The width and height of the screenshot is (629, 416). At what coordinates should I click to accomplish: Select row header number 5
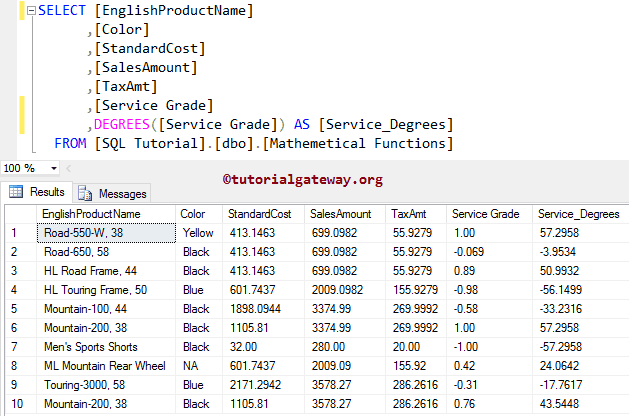tap(21, 309)
